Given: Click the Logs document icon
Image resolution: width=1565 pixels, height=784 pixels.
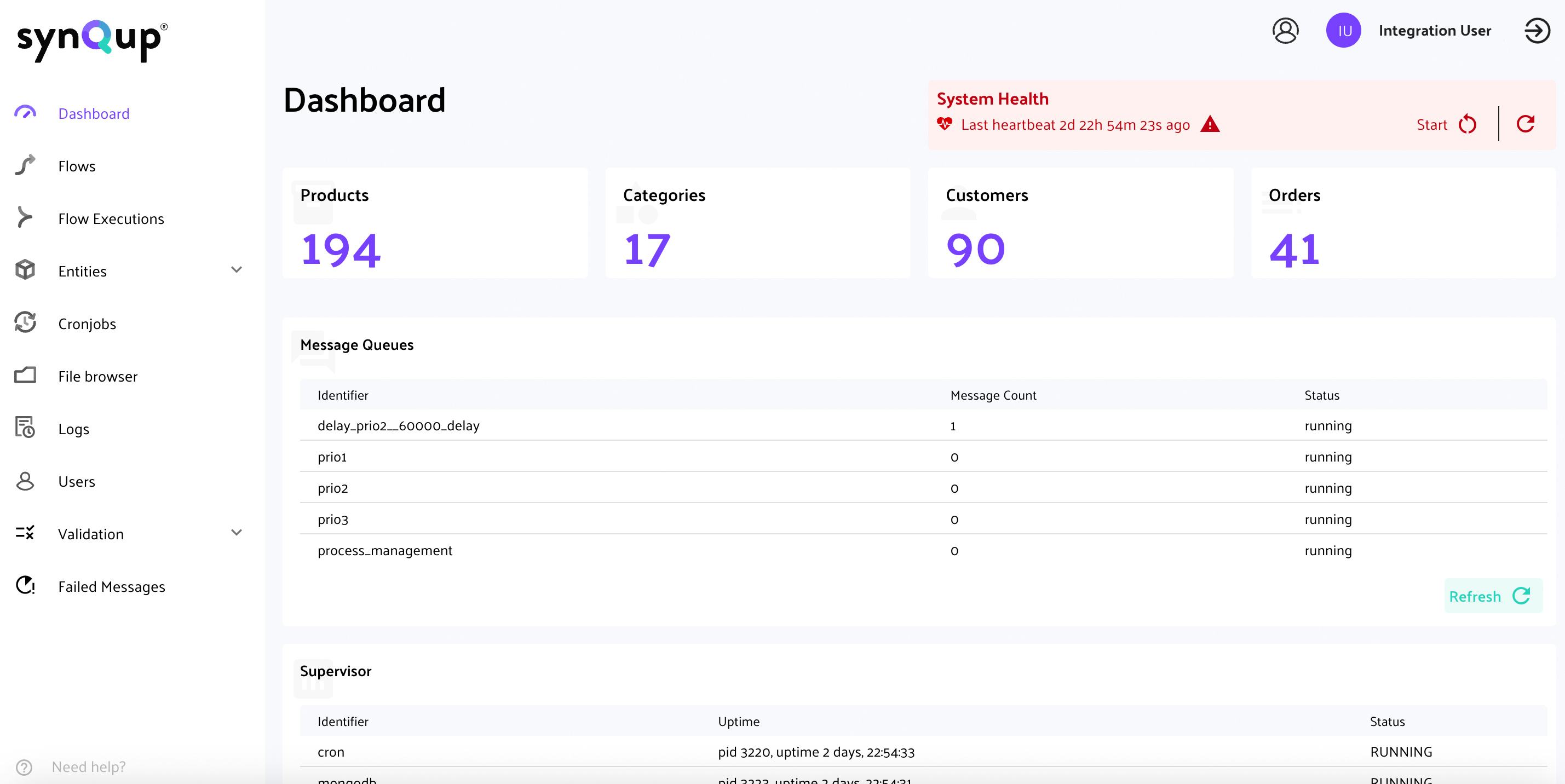Looking at the screenshot, I should (x=25, y=428).
